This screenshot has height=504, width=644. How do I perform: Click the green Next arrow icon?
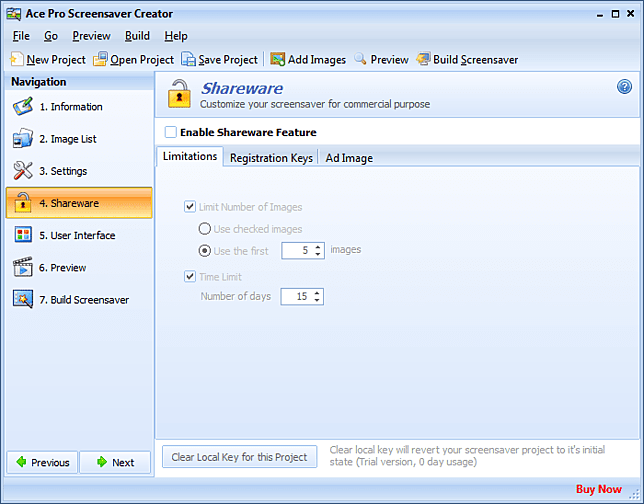(x=102, y=462)
